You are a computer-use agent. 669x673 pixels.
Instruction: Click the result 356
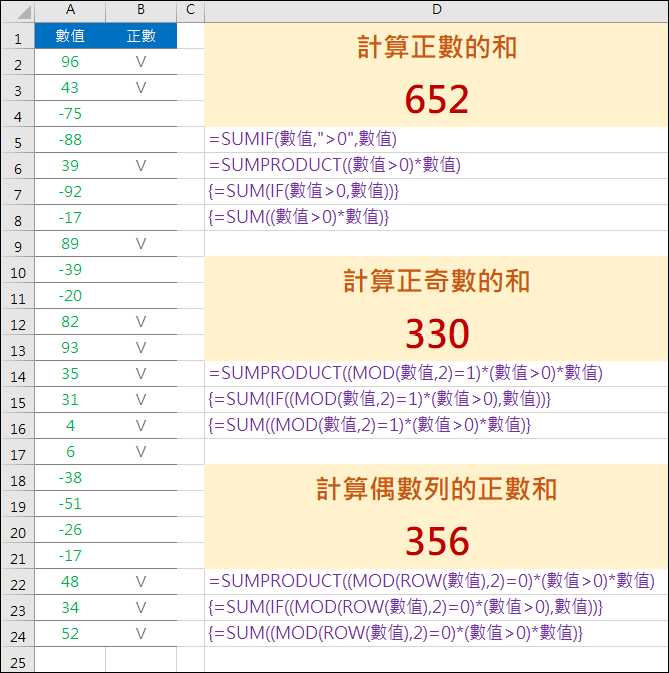(437, 541)
